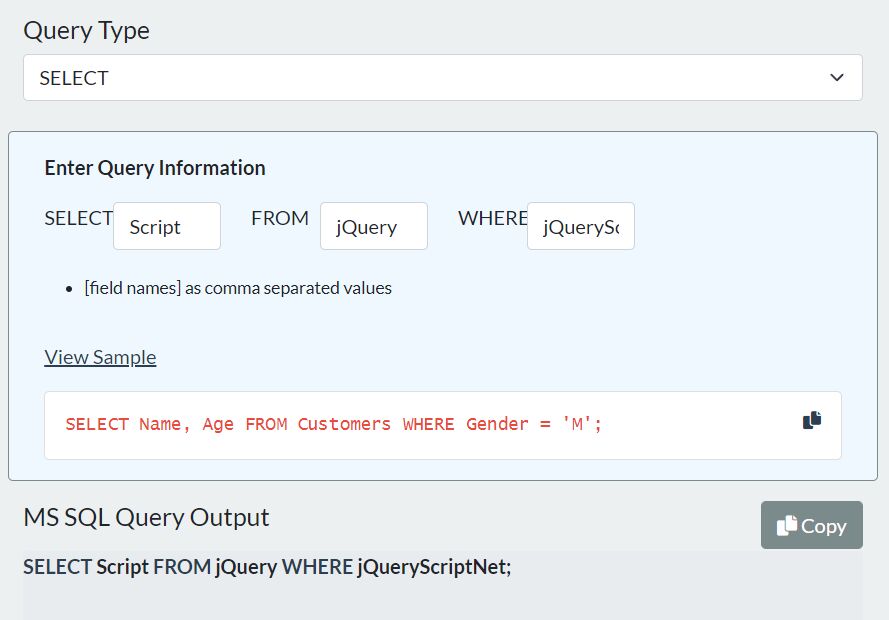Click the WHERE input showing jQueryScriptNet
Image resolution: width=889 pixels, height=620 pixels.
pos(580,226)
